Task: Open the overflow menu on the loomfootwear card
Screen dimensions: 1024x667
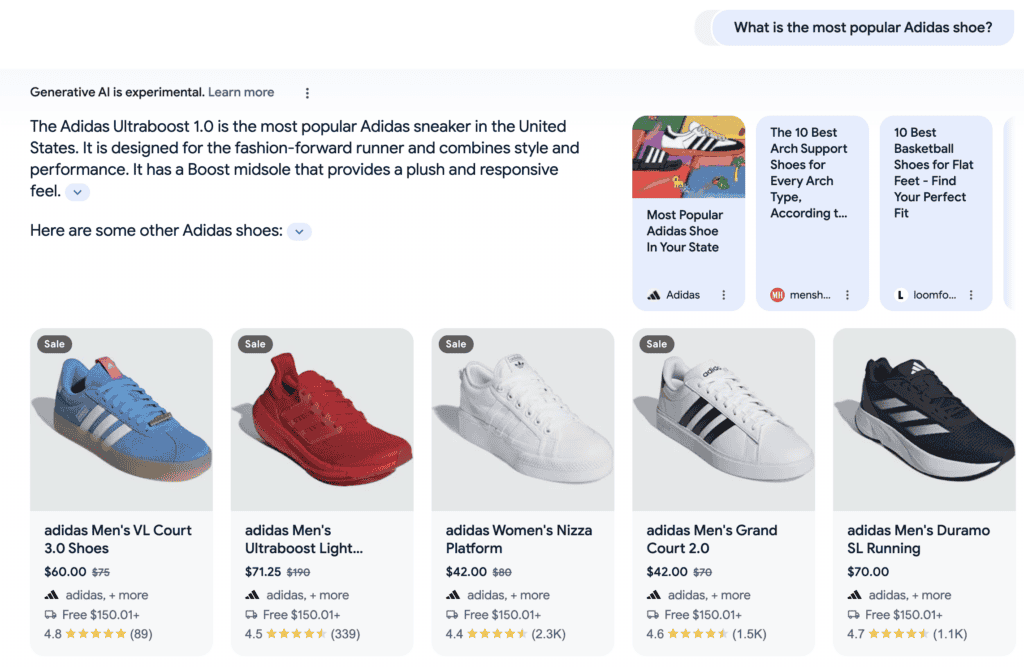Action: click(971, 294)
